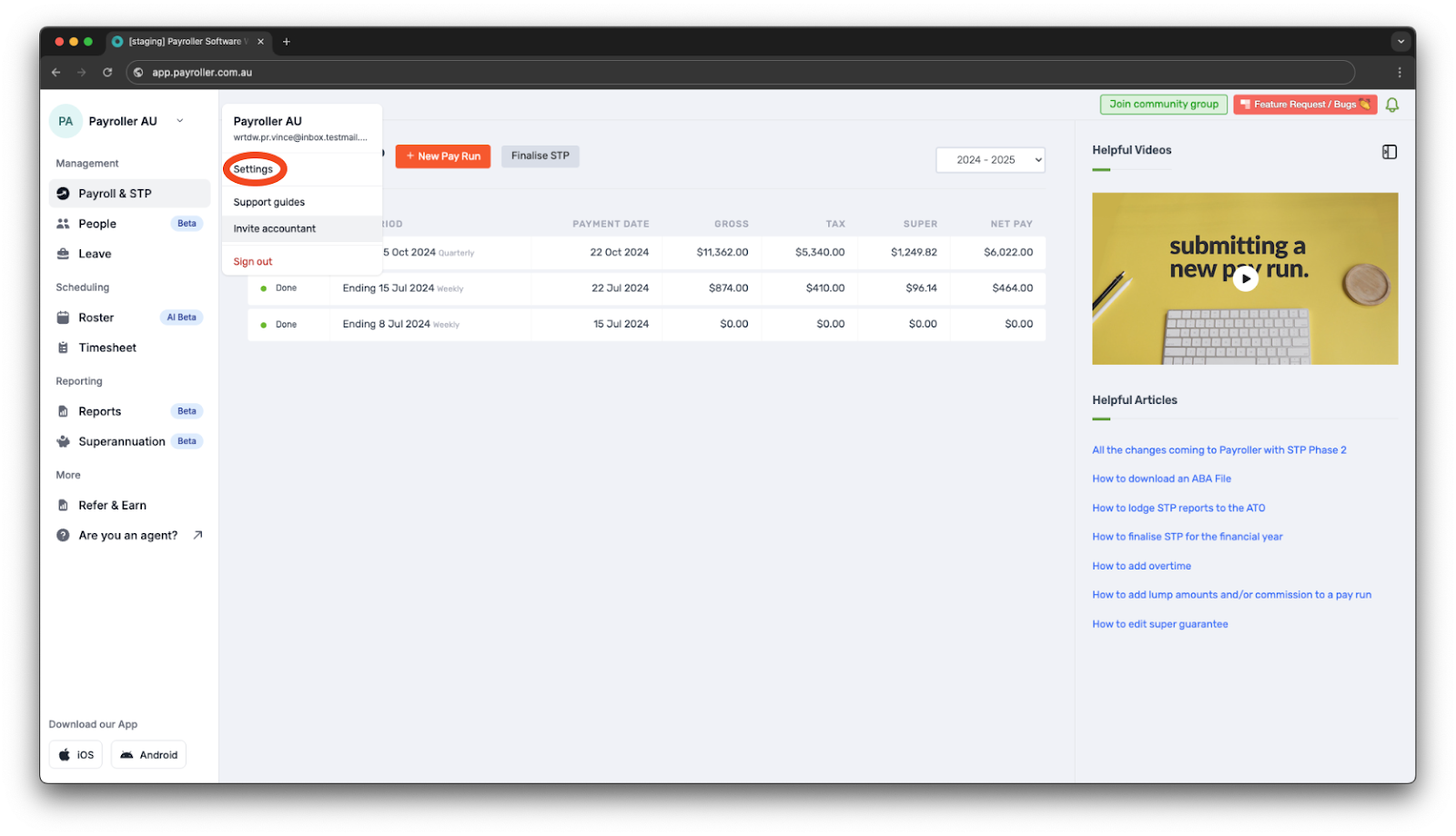Open the How to download an ABA File article
The image size is (1456, 836).
[1160, 478]
